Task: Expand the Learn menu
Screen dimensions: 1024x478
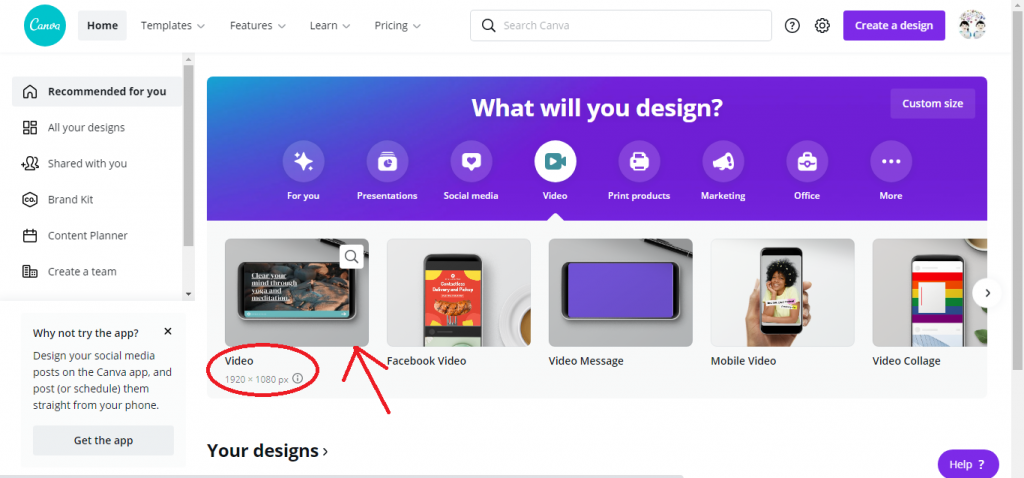Action: [330, 25]
